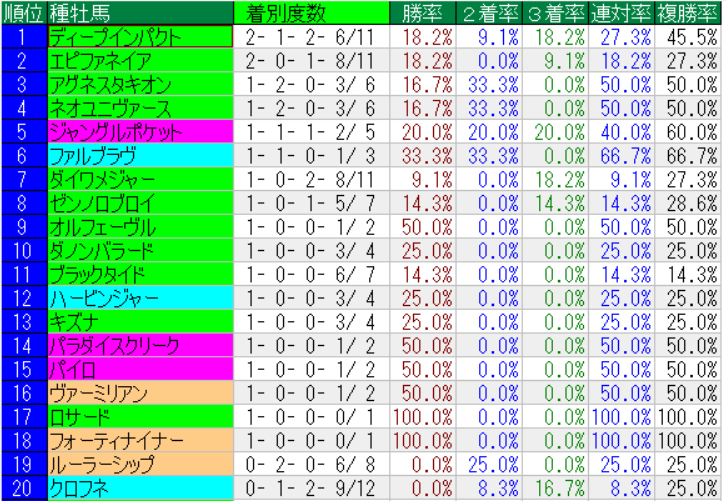Select the ダイワメジャー entry
This screenshot has width=726, height=501.
point(140,179)
